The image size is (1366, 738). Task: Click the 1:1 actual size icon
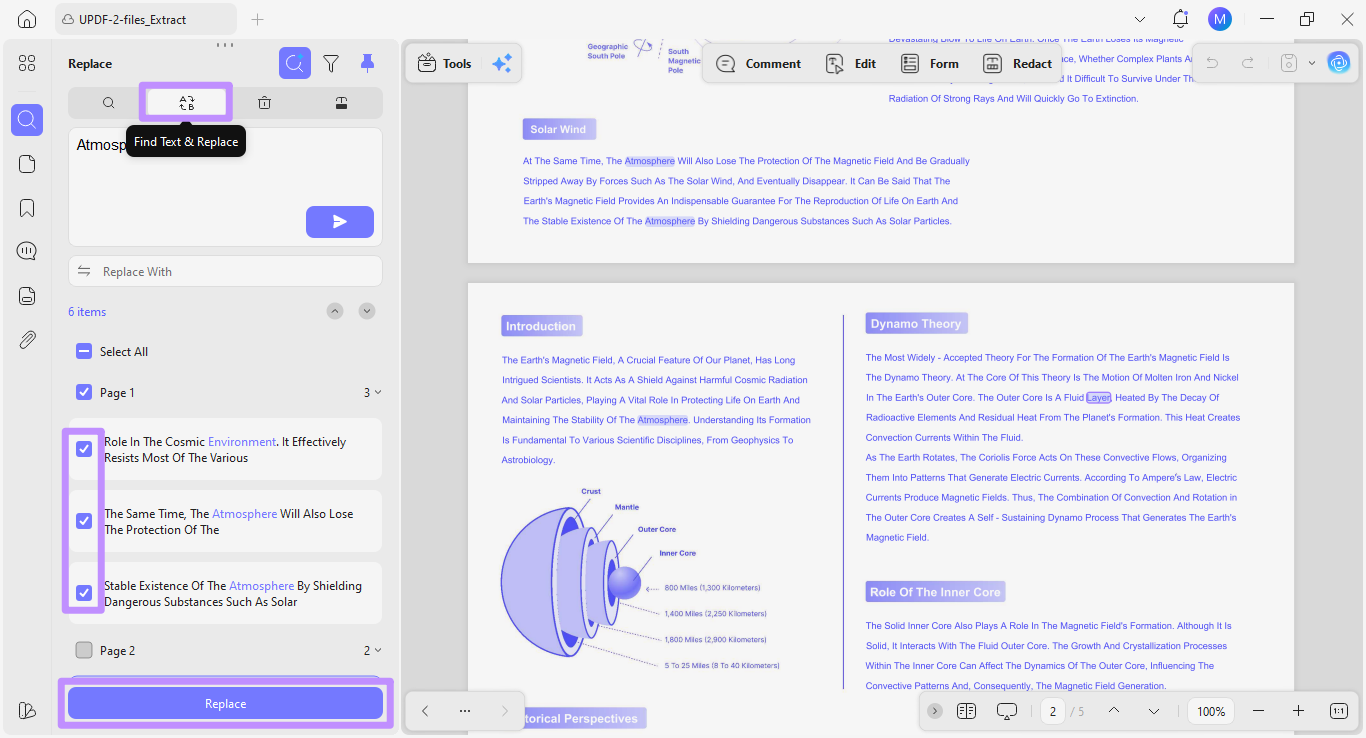(1339, 711)
